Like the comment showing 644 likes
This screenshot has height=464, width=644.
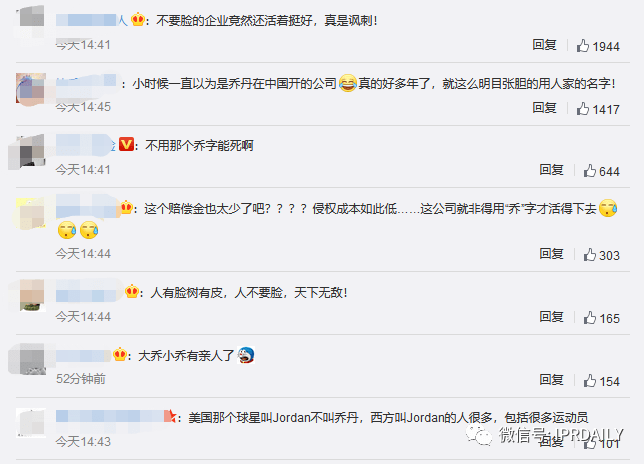click(589, 170)
